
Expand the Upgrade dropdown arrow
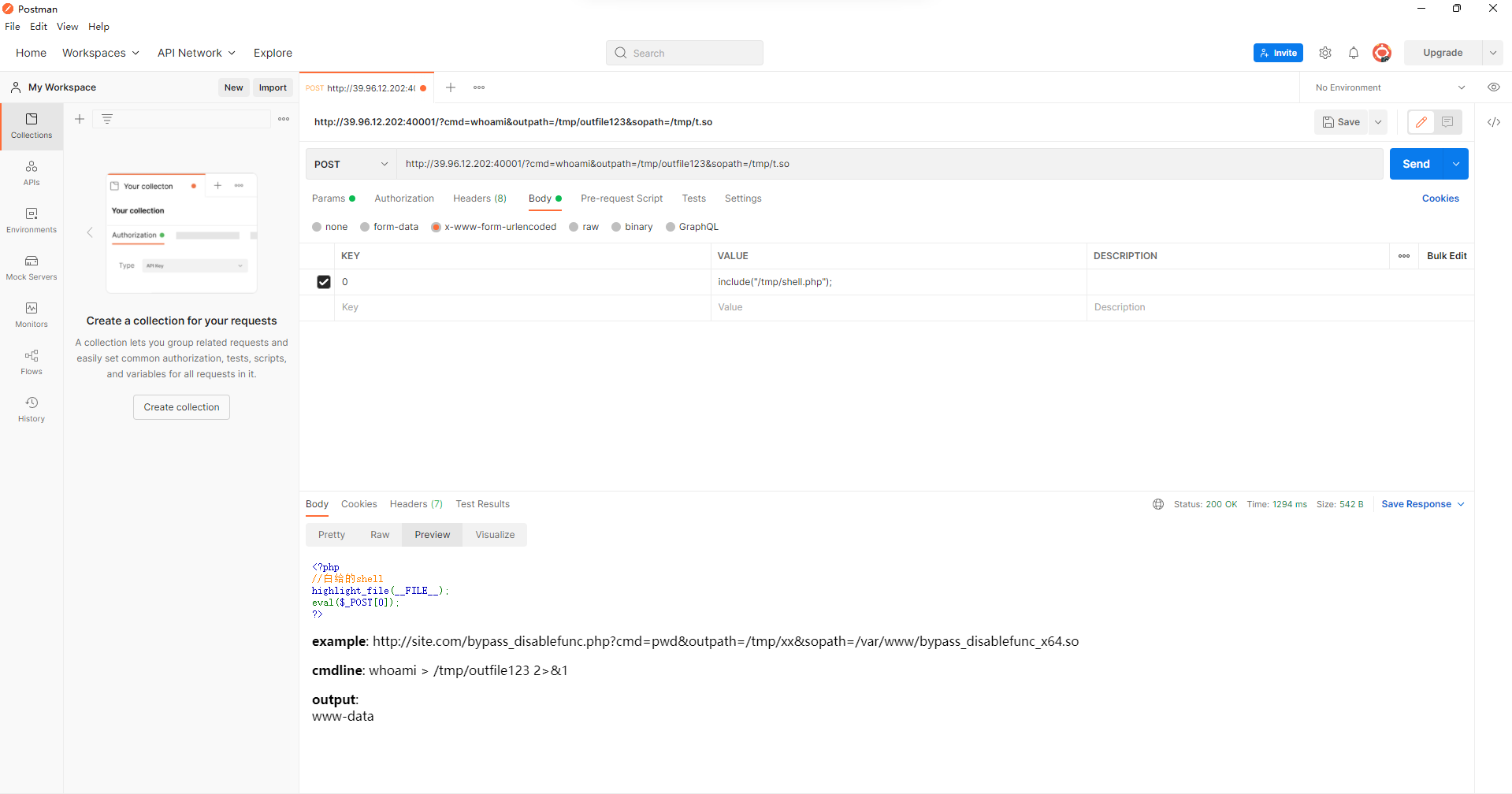[x=1493, y=53]
